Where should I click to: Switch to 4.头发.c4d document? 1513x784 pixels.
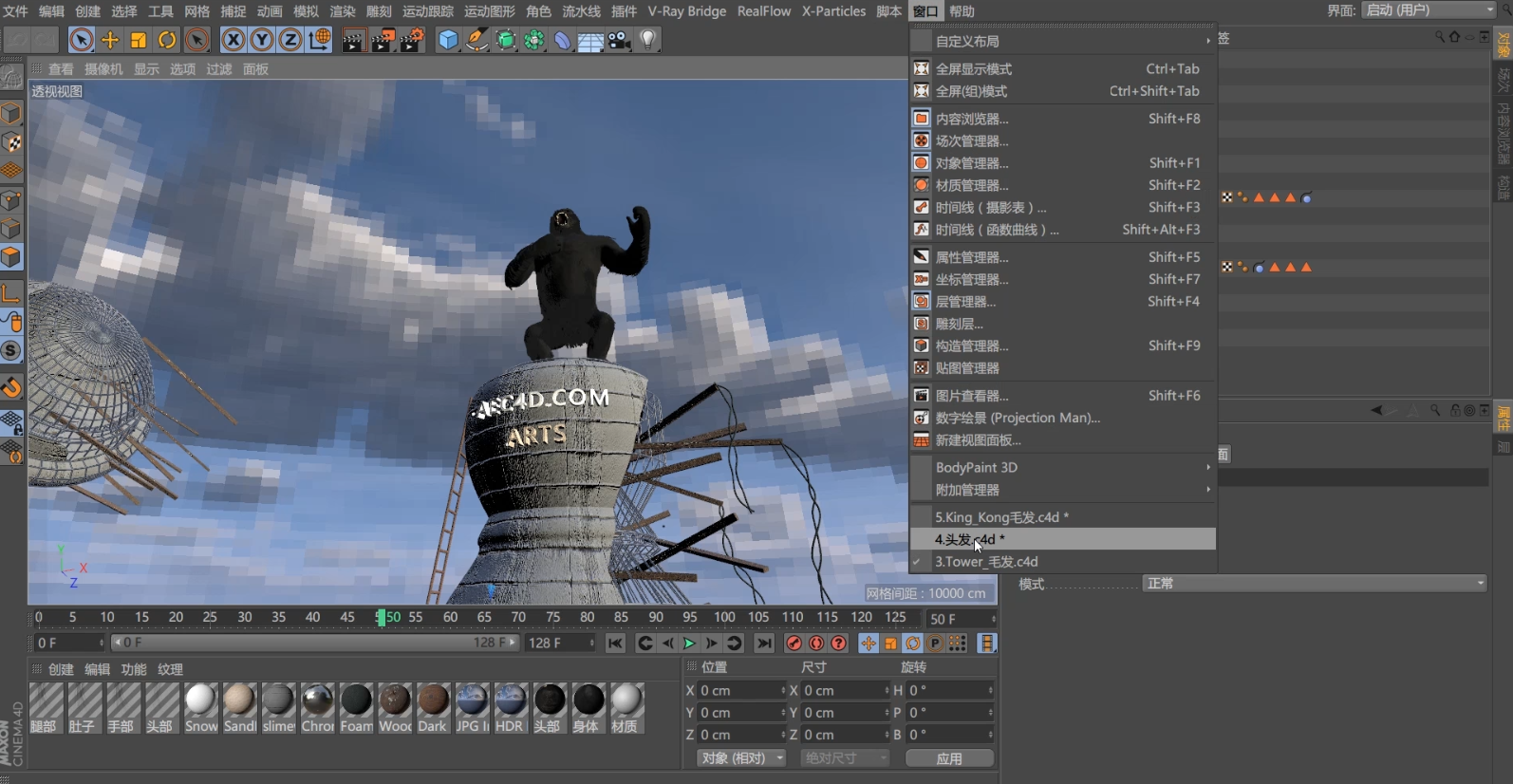pyautogui.click(x=1063, y=539)
